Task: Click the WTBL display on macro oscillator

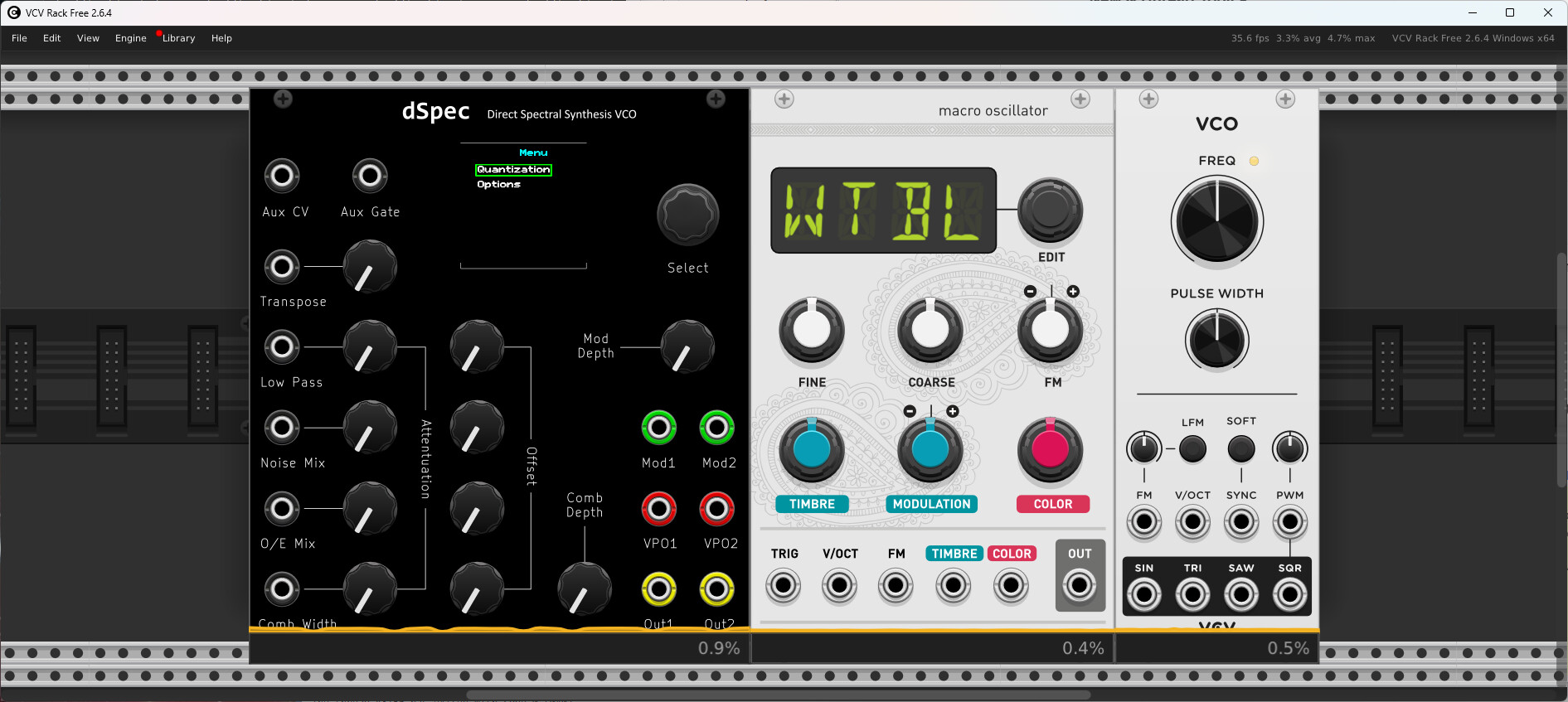Action: 883,211
